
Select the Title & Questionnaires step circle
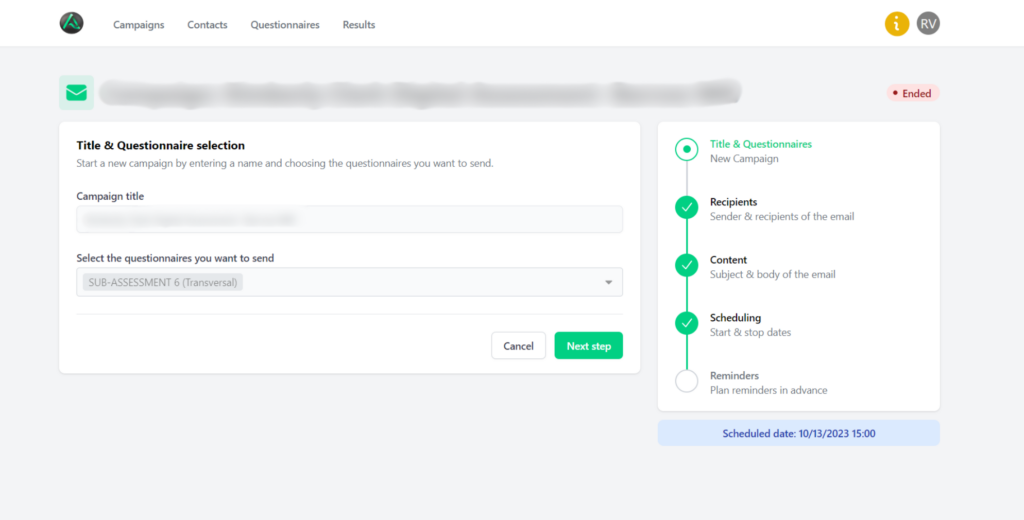[686, 150]
